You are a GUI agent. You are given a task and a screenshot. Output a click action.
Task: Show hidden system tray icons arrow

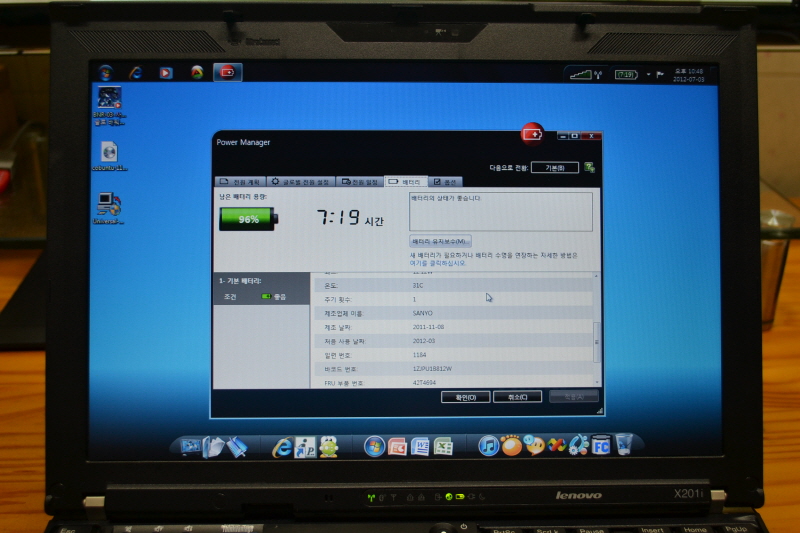tap(648, 74)
